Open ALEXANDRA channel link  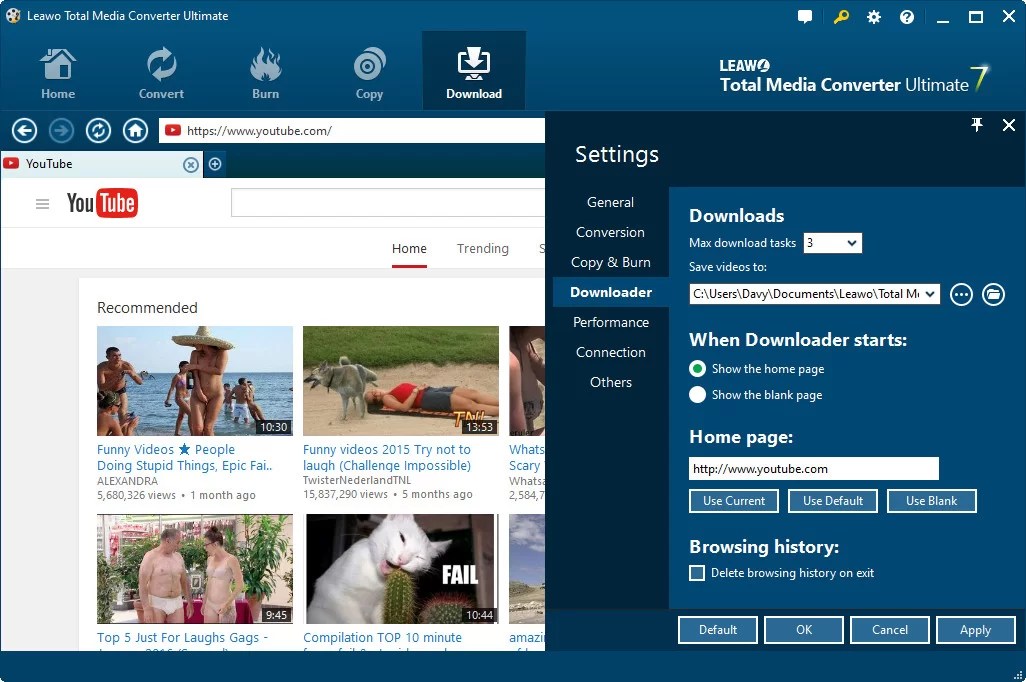[x=127, y=481]
